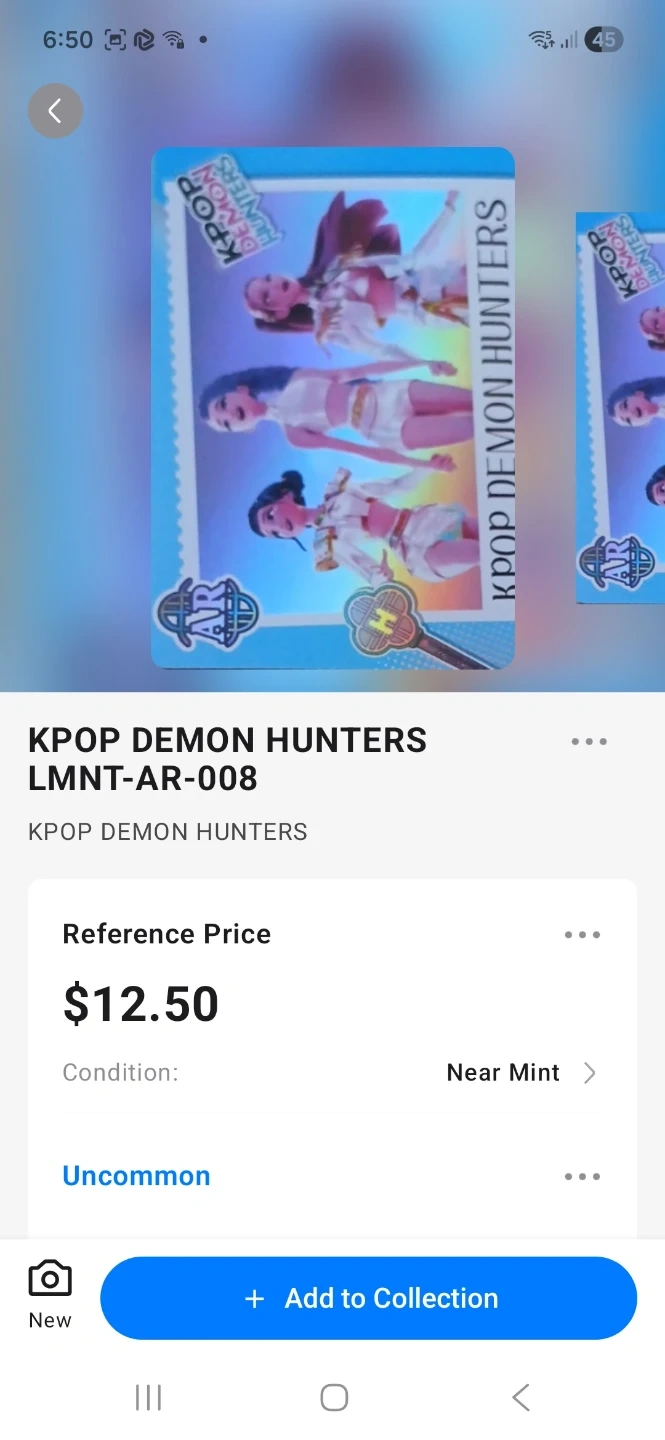The height and width of the screenshot is (1440, 665).
Task: Tap Android home navigation button
Action: tap(334, 1397)
